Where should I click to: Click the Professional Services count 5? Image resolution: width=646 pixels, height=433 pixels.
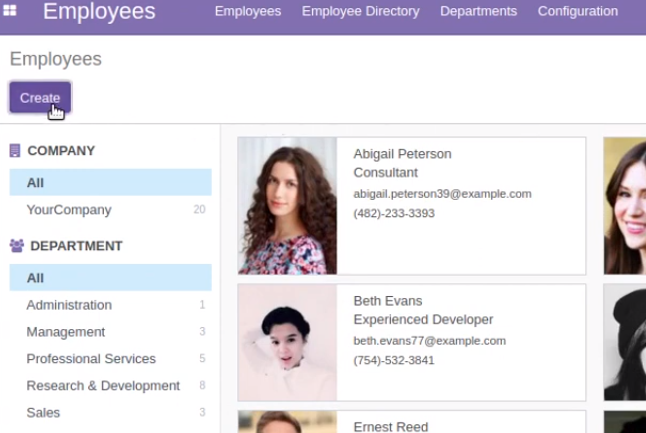[x=202, y=358]
